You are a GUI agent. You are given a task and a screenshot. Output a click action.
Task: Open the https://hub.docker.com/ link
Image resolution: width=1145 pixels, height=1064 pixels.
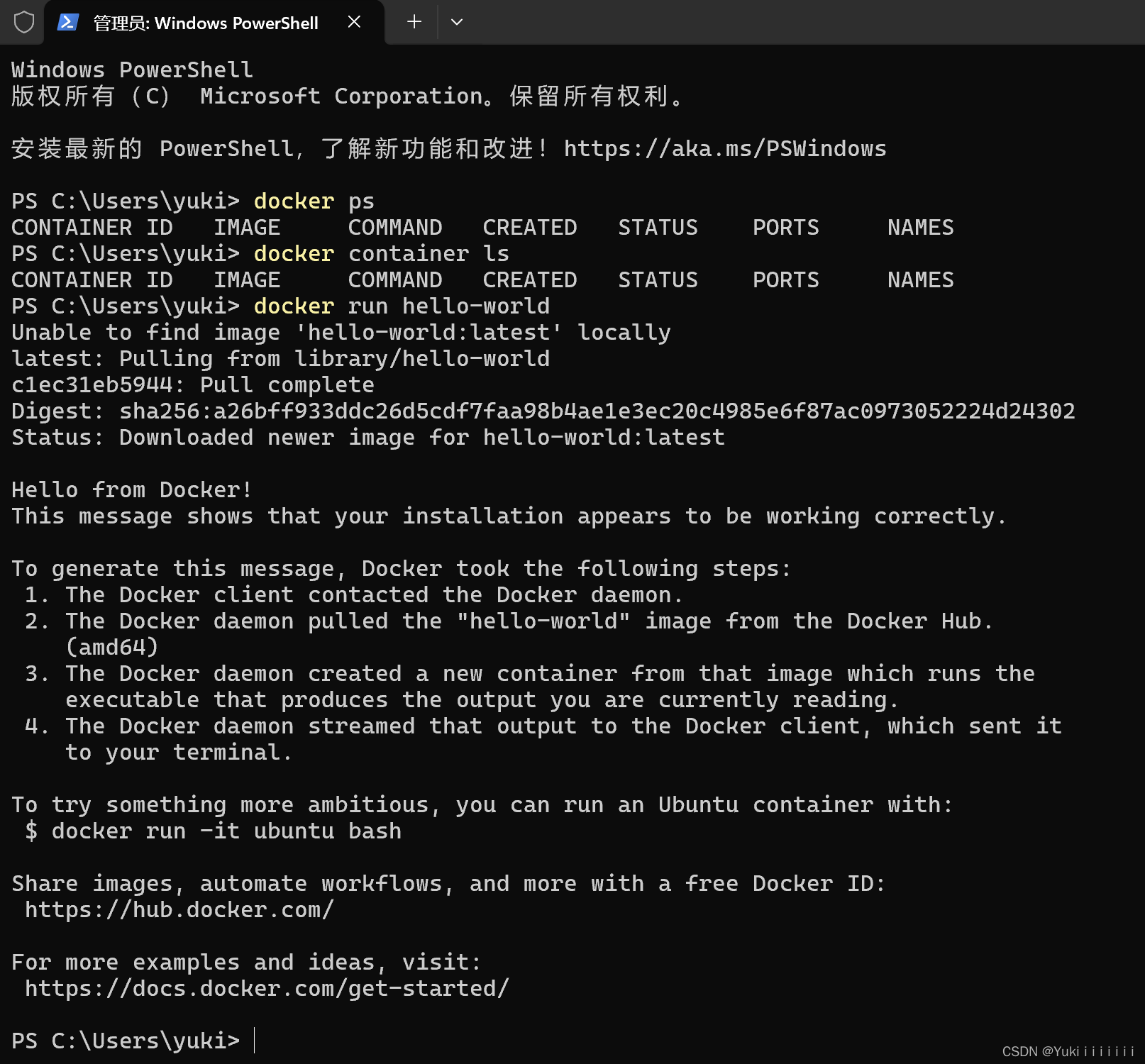pyautogui.click(x=179, y=910)
